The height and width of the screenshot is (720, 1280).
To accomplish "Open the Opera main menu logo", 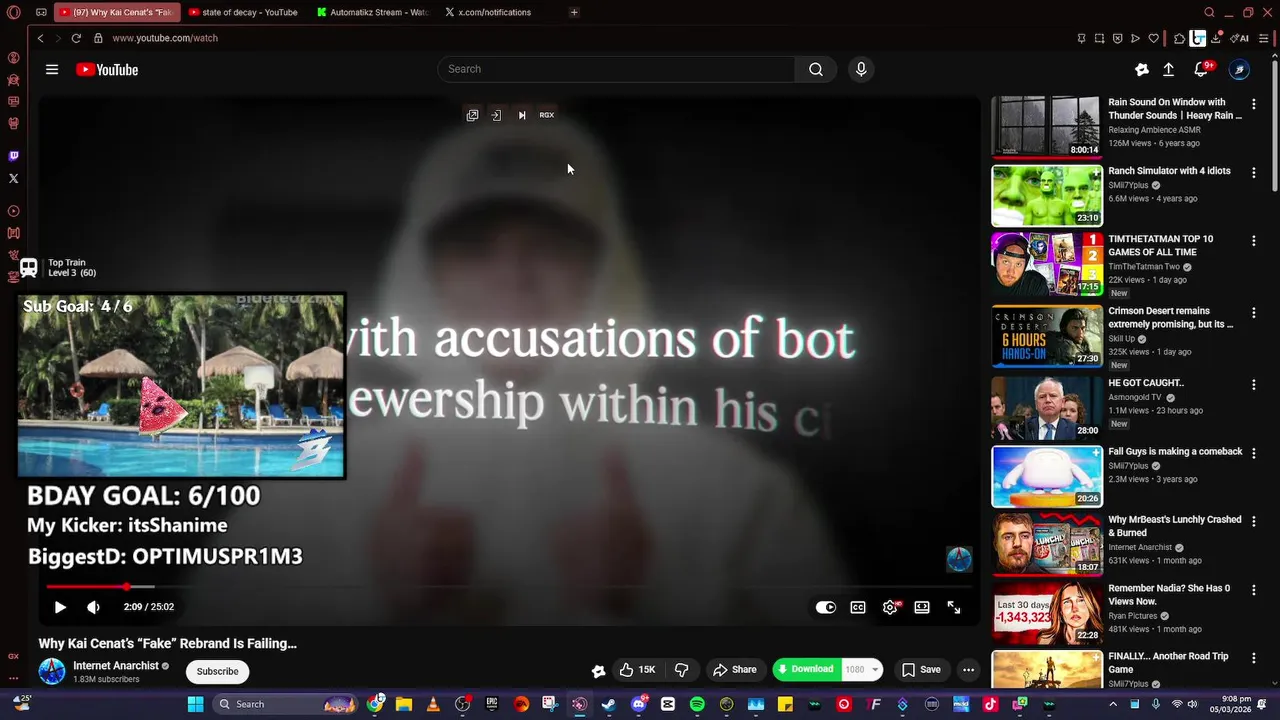I will [x=13, y=13].
